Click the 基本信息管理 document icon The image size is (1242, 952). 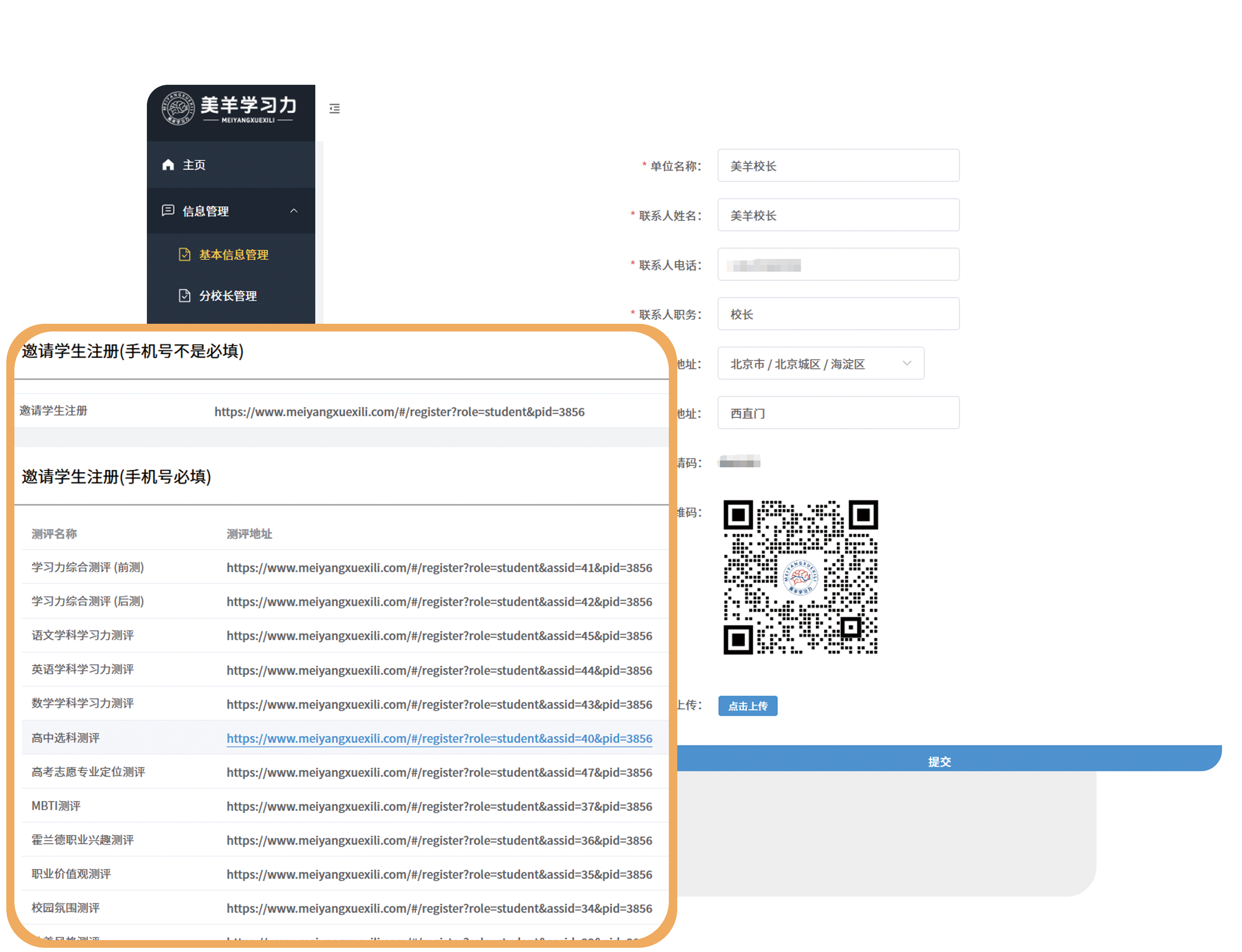[184, 254]
